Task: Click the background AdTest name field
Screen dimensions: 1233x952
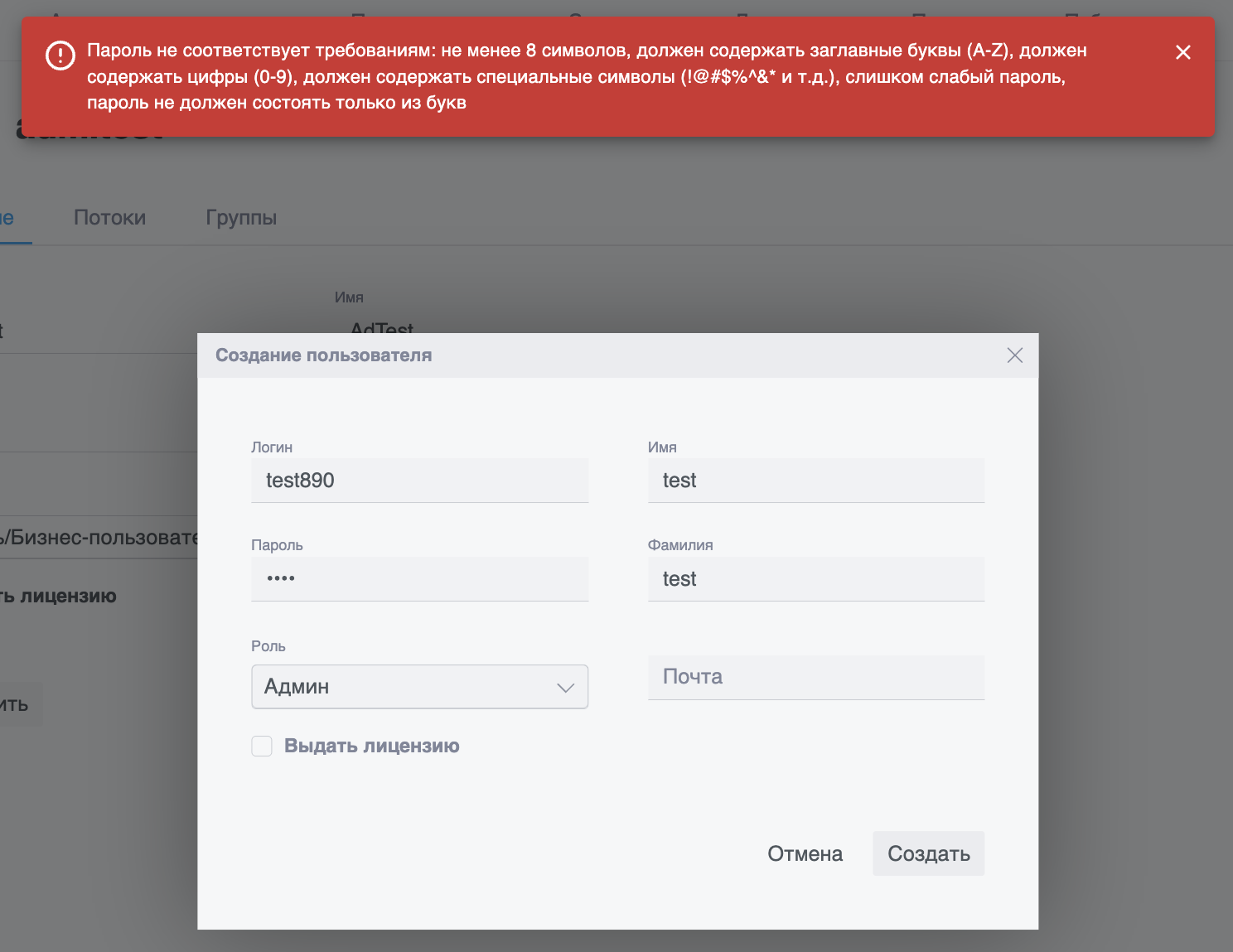Action: [x=381, y=327]
